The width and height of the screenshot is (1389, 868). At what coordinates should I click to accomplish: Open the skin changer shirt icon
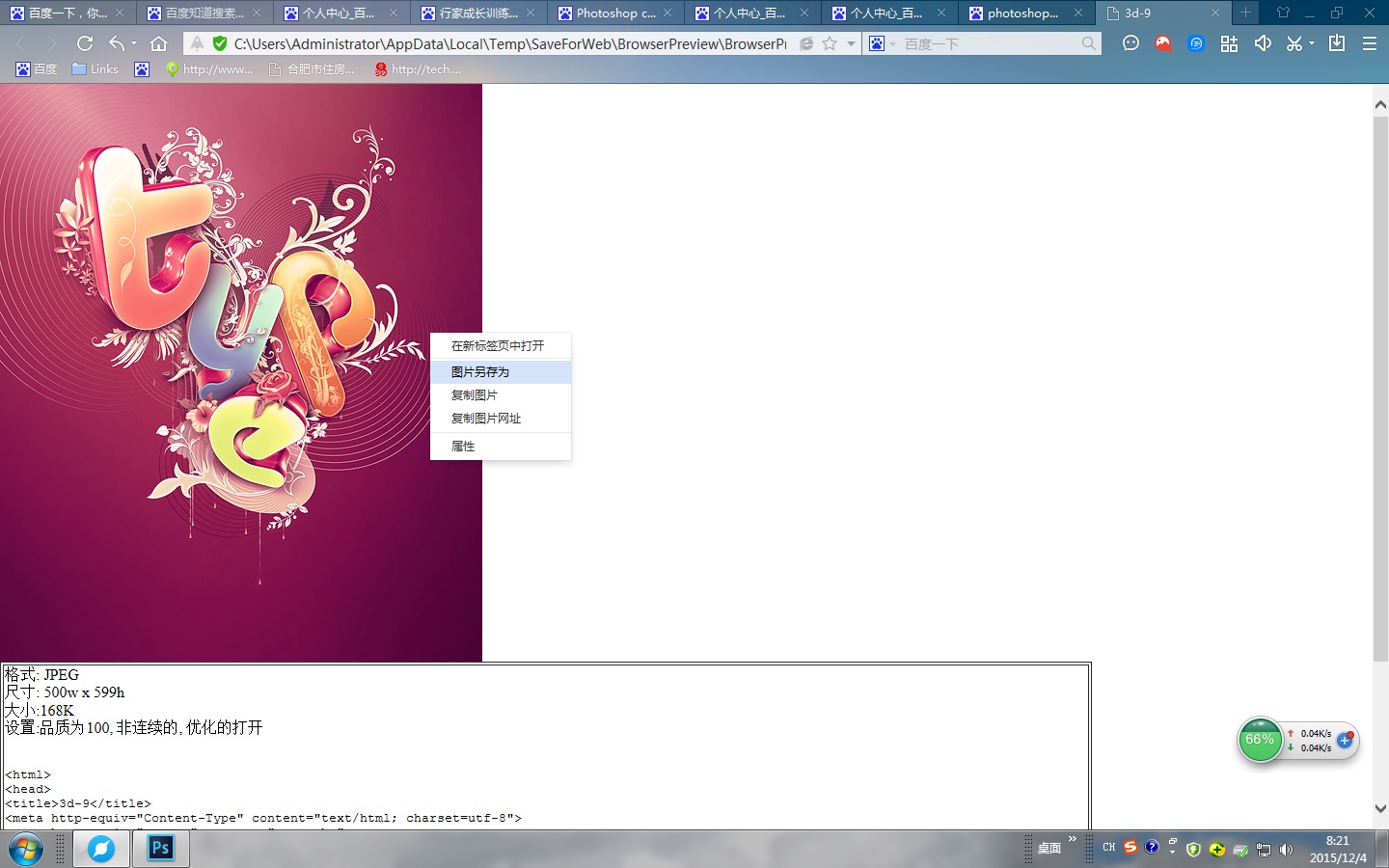coord(1283,13)
